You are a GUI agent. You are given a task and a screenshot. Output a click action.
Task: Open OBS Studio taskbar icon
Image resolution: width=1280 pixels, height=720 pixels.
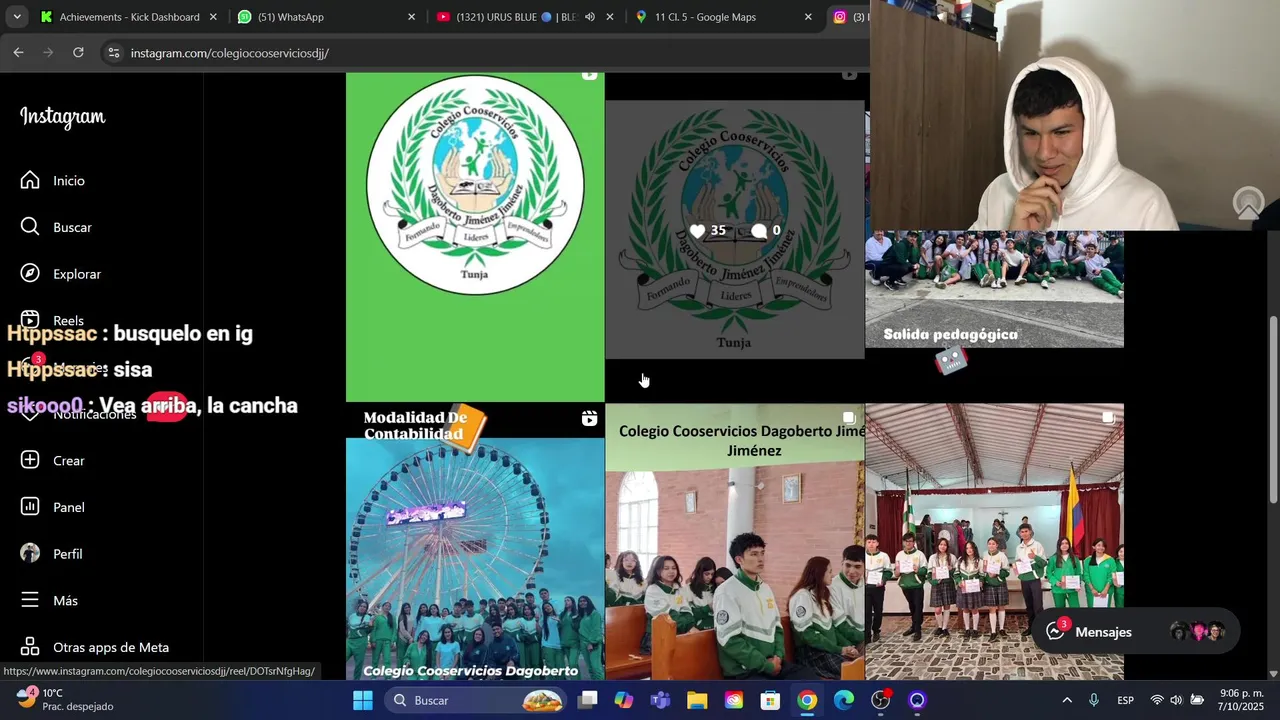pyautogui.click(x=881, y=700)
